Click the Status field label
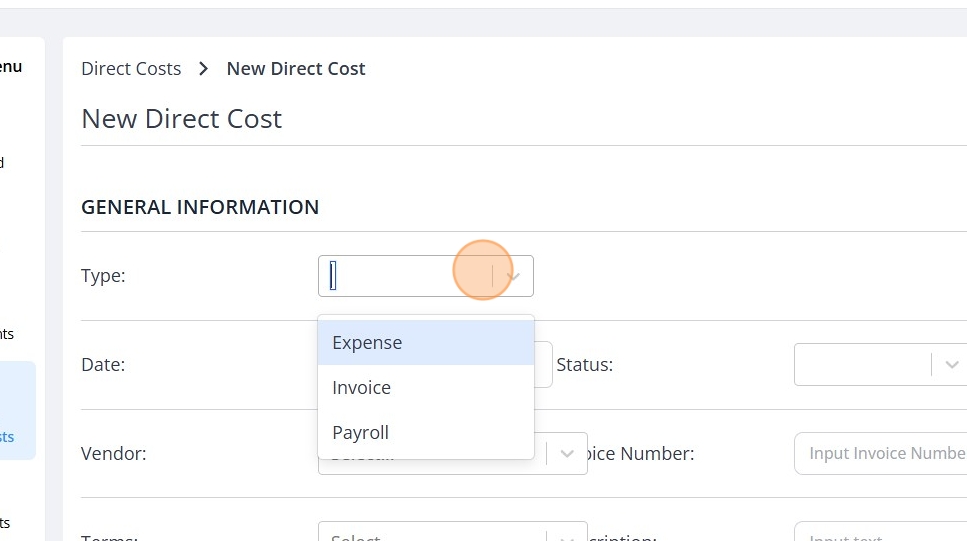 pos(584,365)
